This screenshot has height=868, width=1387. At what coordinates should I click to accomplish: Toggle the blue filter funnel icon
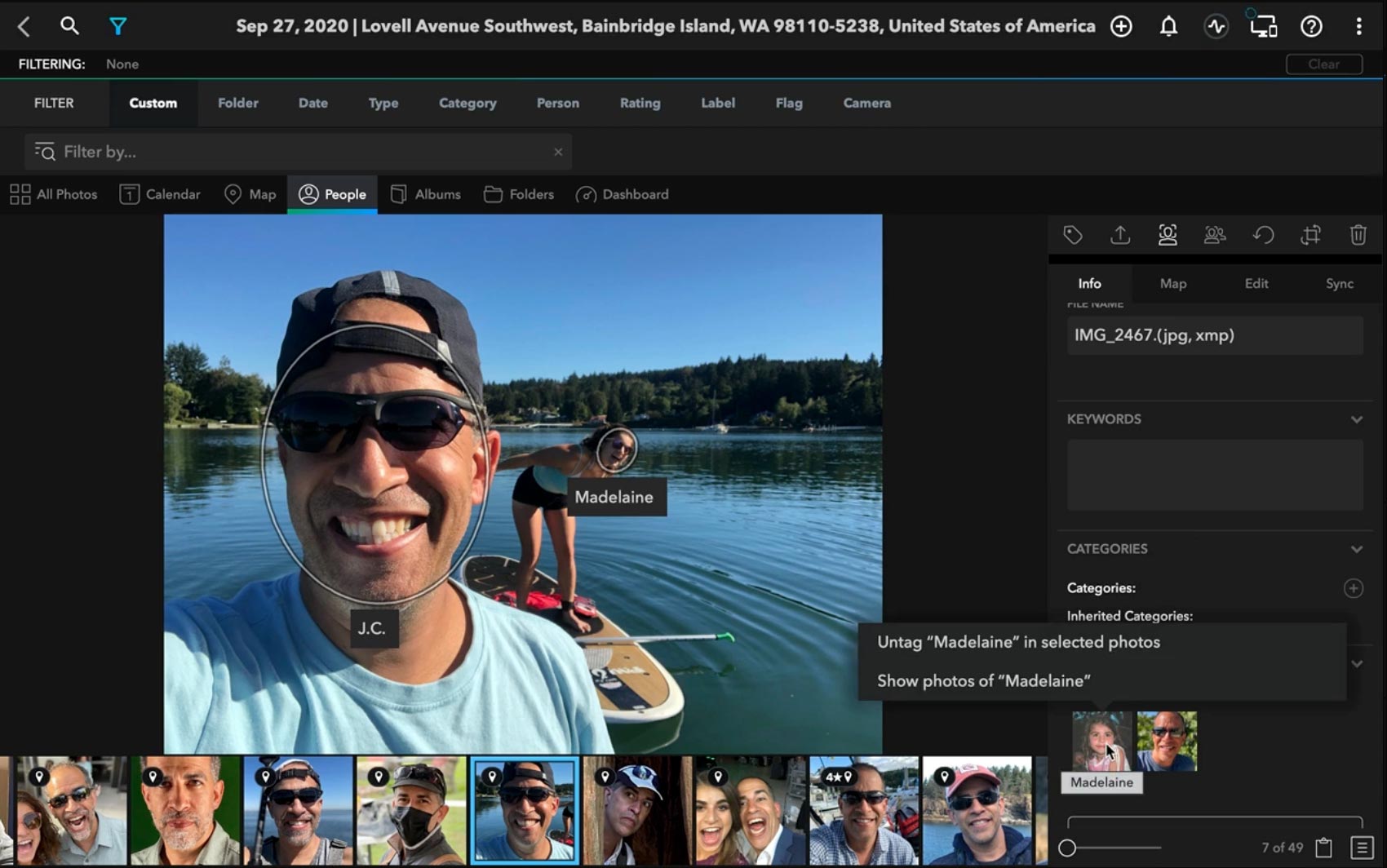117,26
